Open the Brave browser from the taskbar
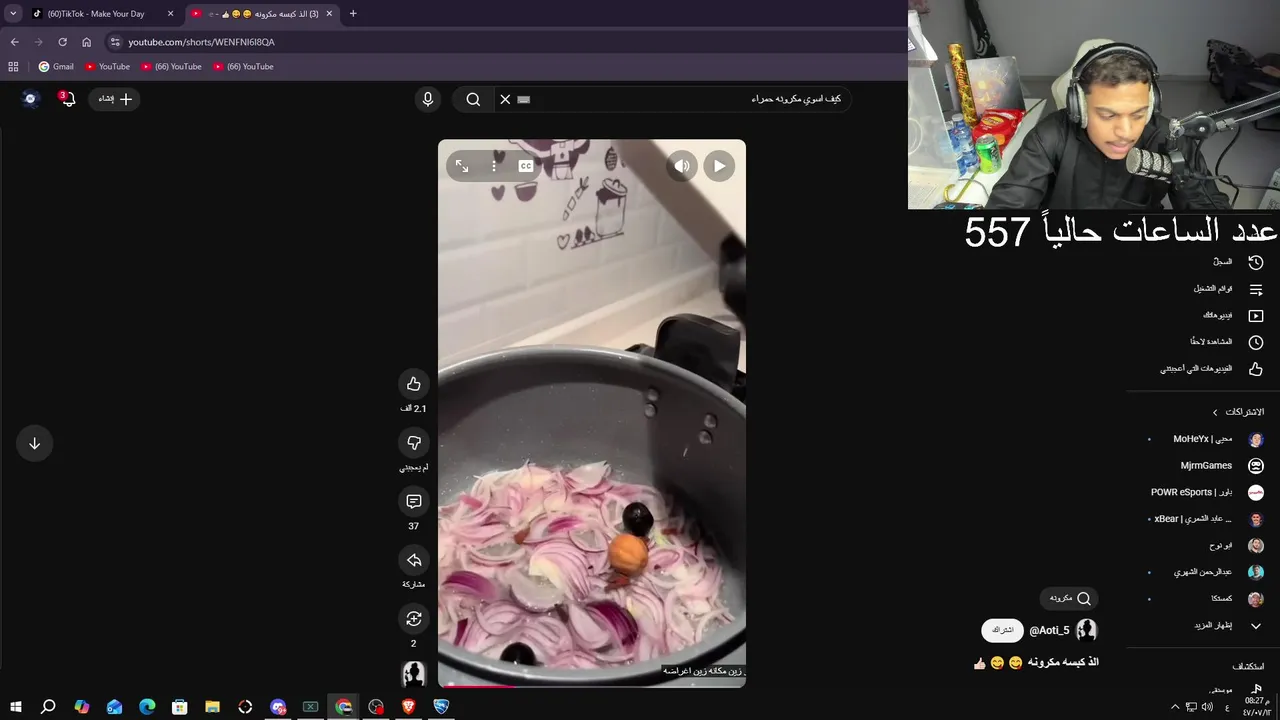Screen dimensions: 1280x720 [x=408, y=707]
